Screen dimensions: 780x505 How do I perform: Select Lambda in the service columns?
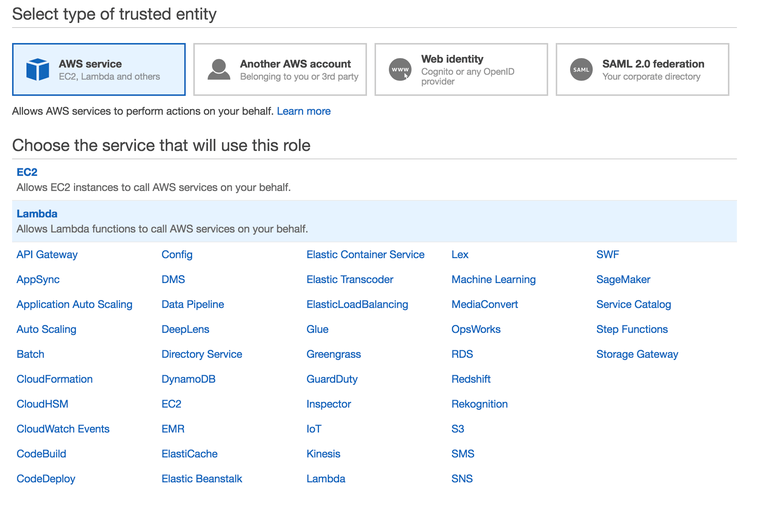[326, 478]
